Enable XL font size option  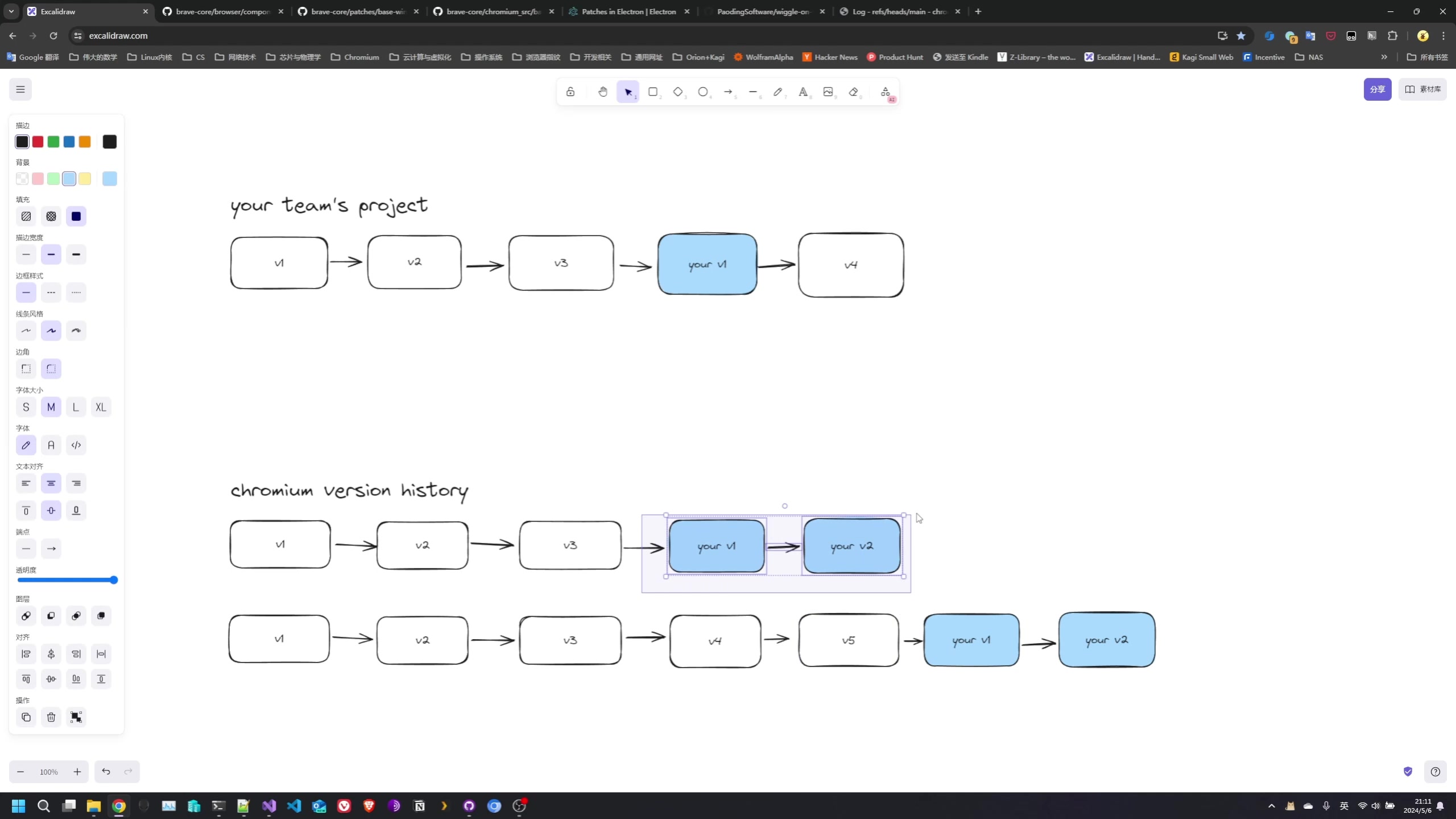pos(100,408)
